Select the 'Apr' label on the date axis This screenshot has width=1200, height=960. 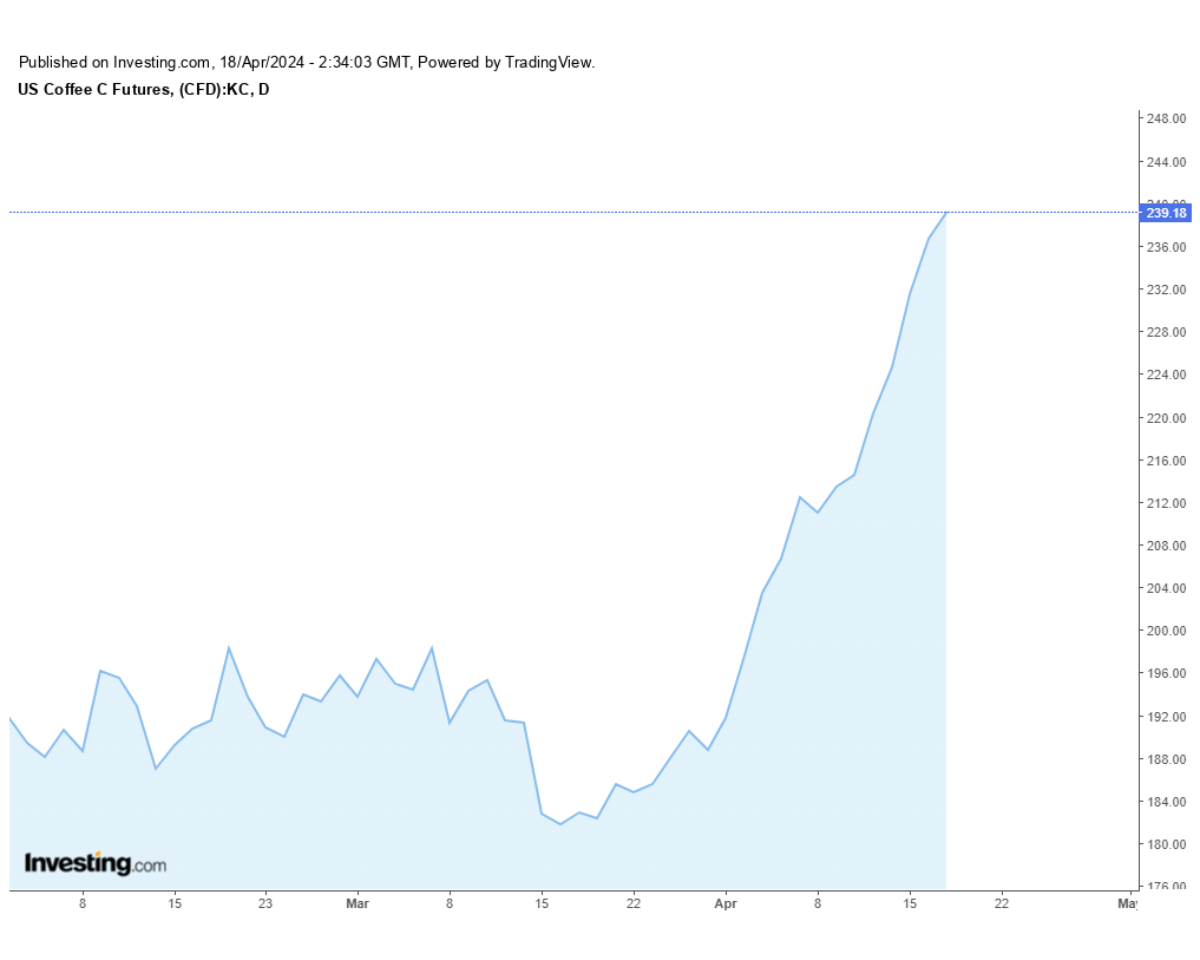pyautogui.click(x=725, y=903)
